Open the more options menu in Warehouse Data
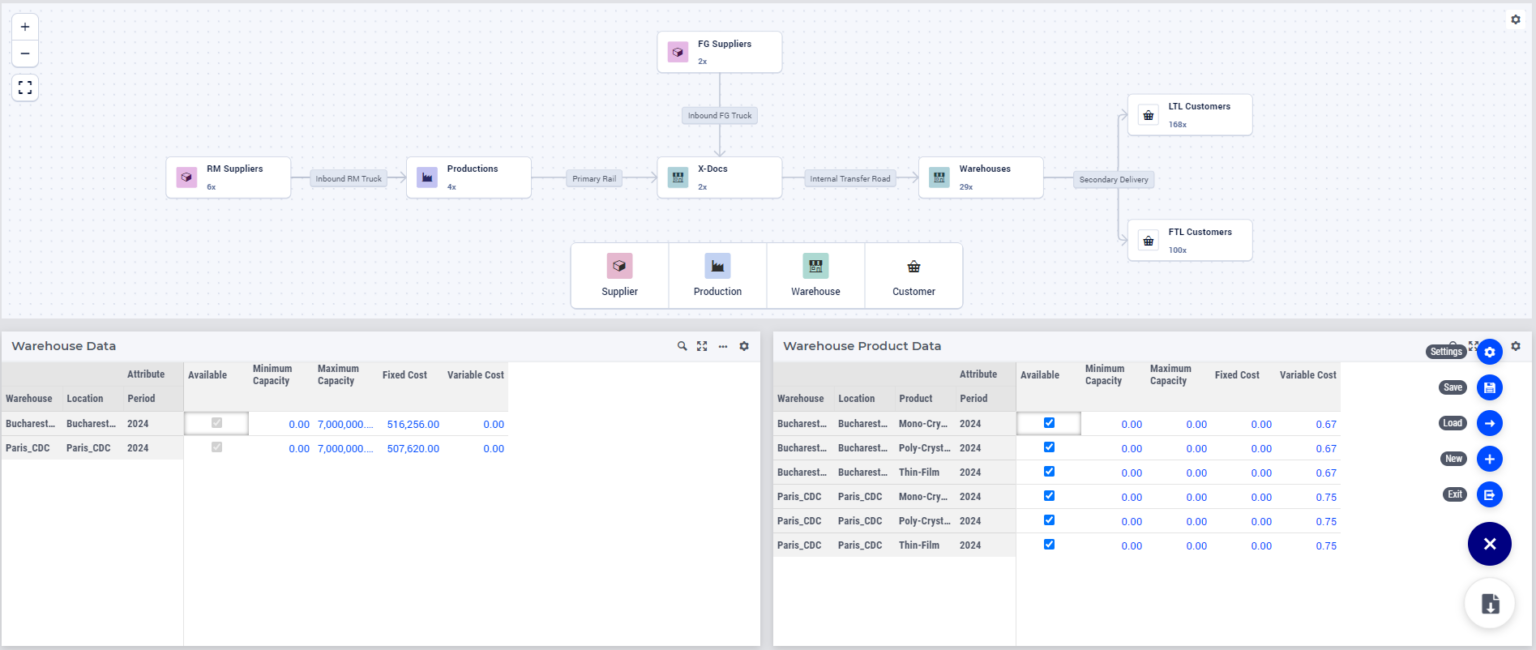 [722, 345]
